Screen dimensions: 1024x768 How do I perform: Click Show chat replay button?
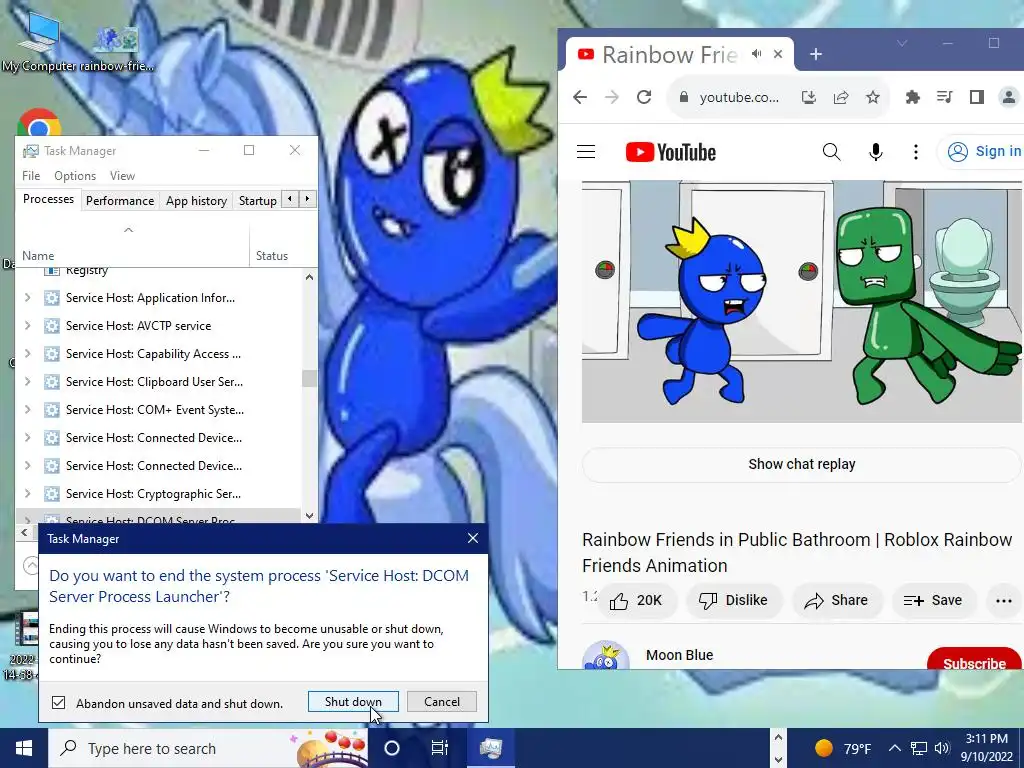[x=801, y=464]
